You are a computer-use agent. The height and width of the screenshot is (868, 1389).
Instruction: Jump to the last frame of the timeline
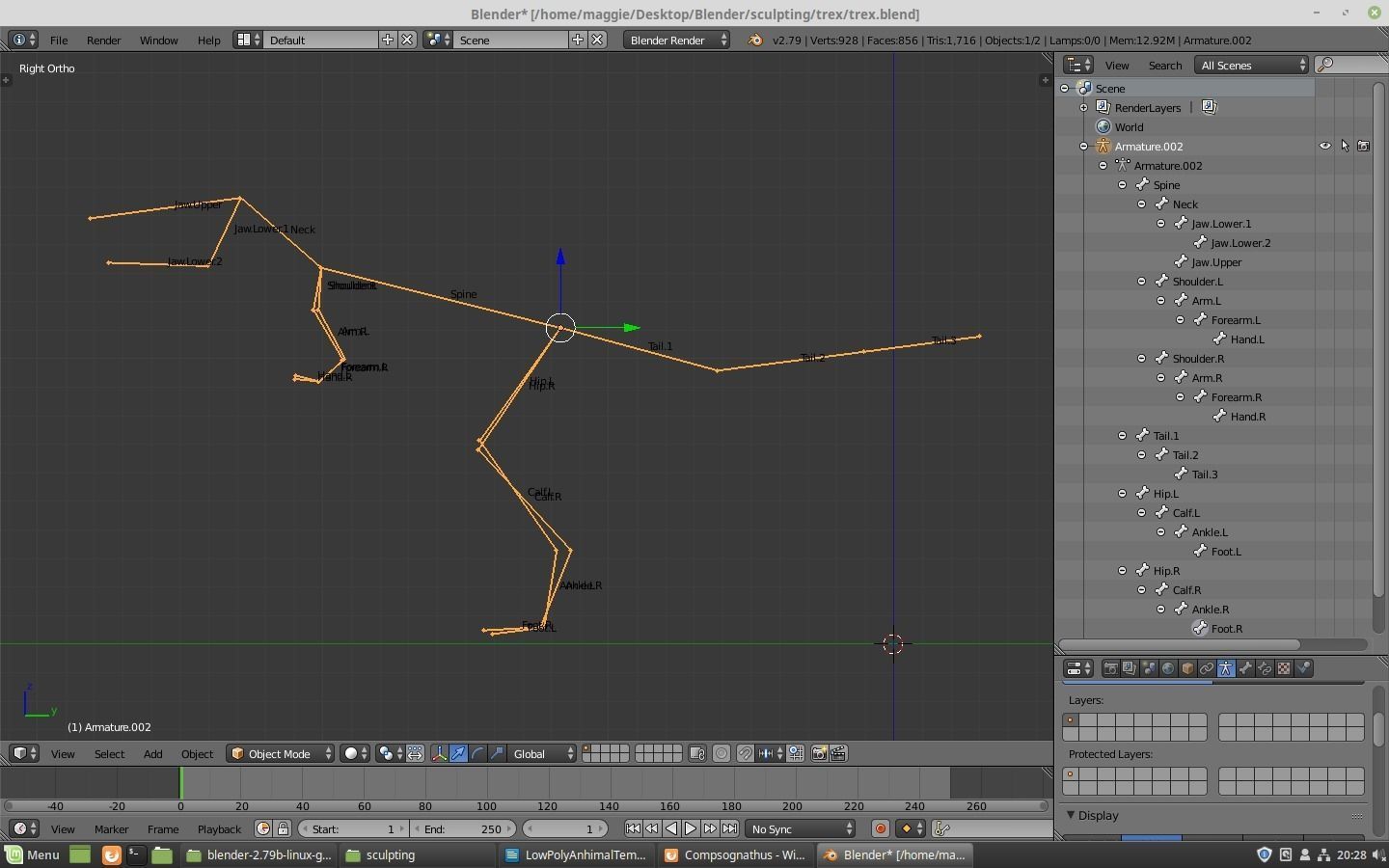(729, 828)
